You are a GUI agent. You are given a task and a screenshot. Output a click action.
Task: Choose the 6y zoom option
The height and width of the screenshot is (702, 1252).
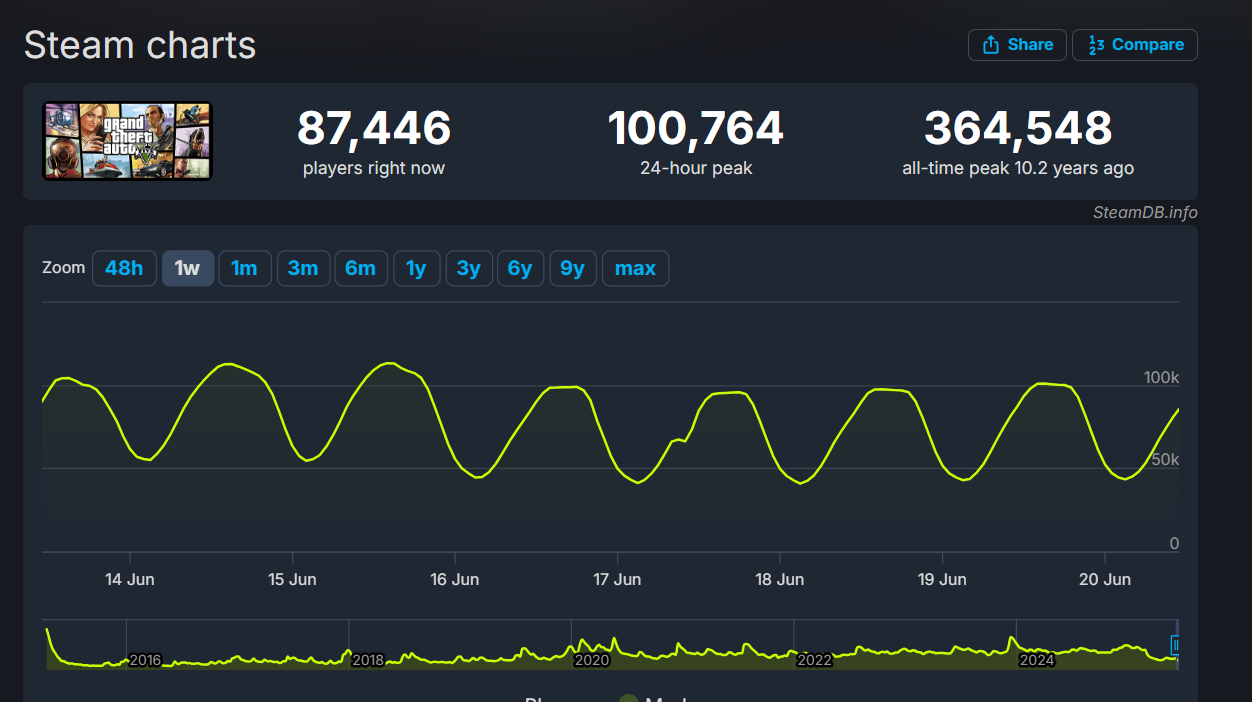(x=521, y=268)
